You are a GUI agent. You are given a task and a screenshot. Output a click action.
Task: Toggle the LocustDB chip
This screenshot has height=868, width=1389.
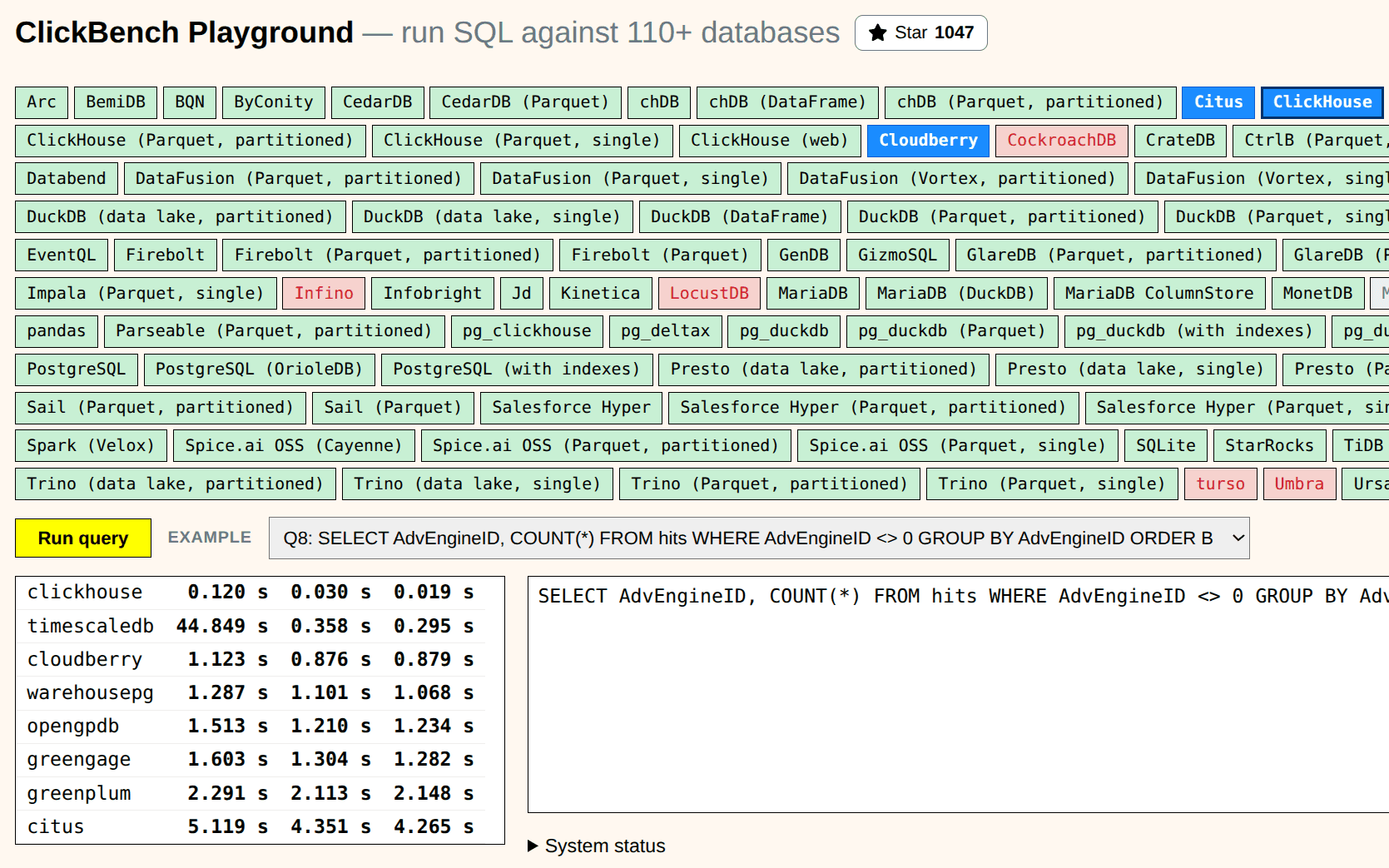tap(709, 293)
